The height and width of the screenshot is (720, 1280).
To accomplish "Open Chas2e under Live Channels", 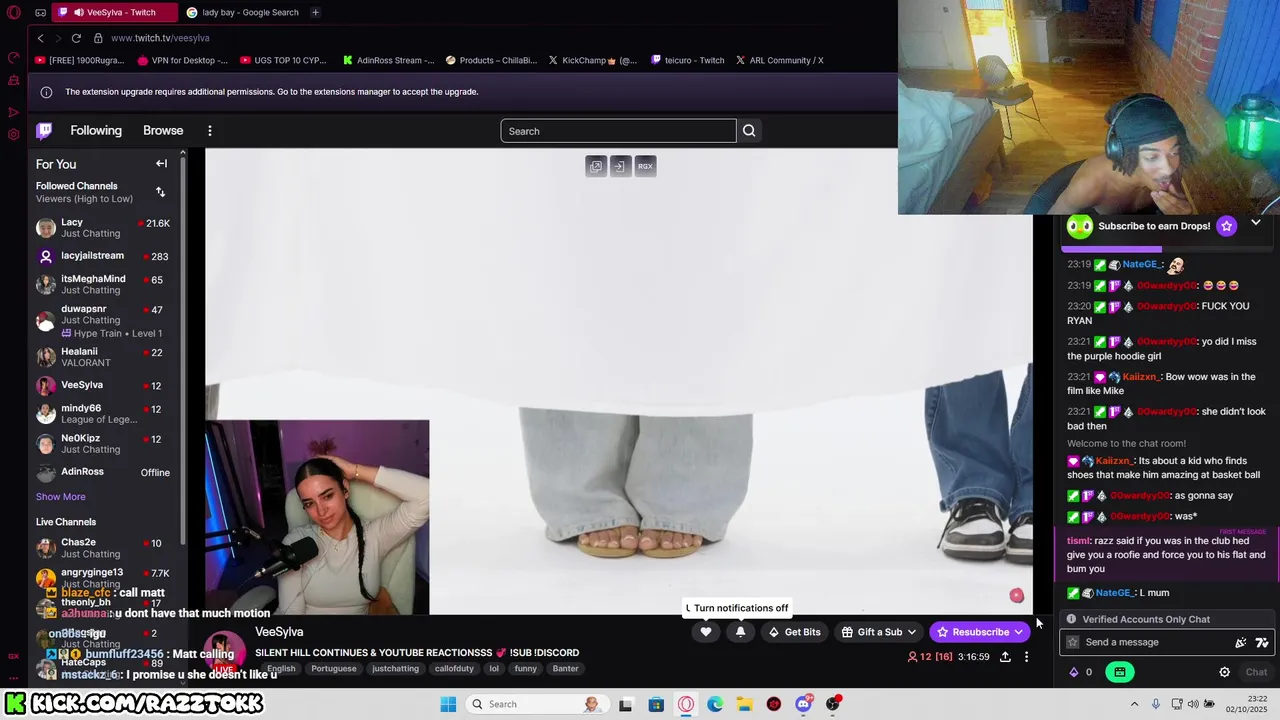I will click(x=103, y=548).
